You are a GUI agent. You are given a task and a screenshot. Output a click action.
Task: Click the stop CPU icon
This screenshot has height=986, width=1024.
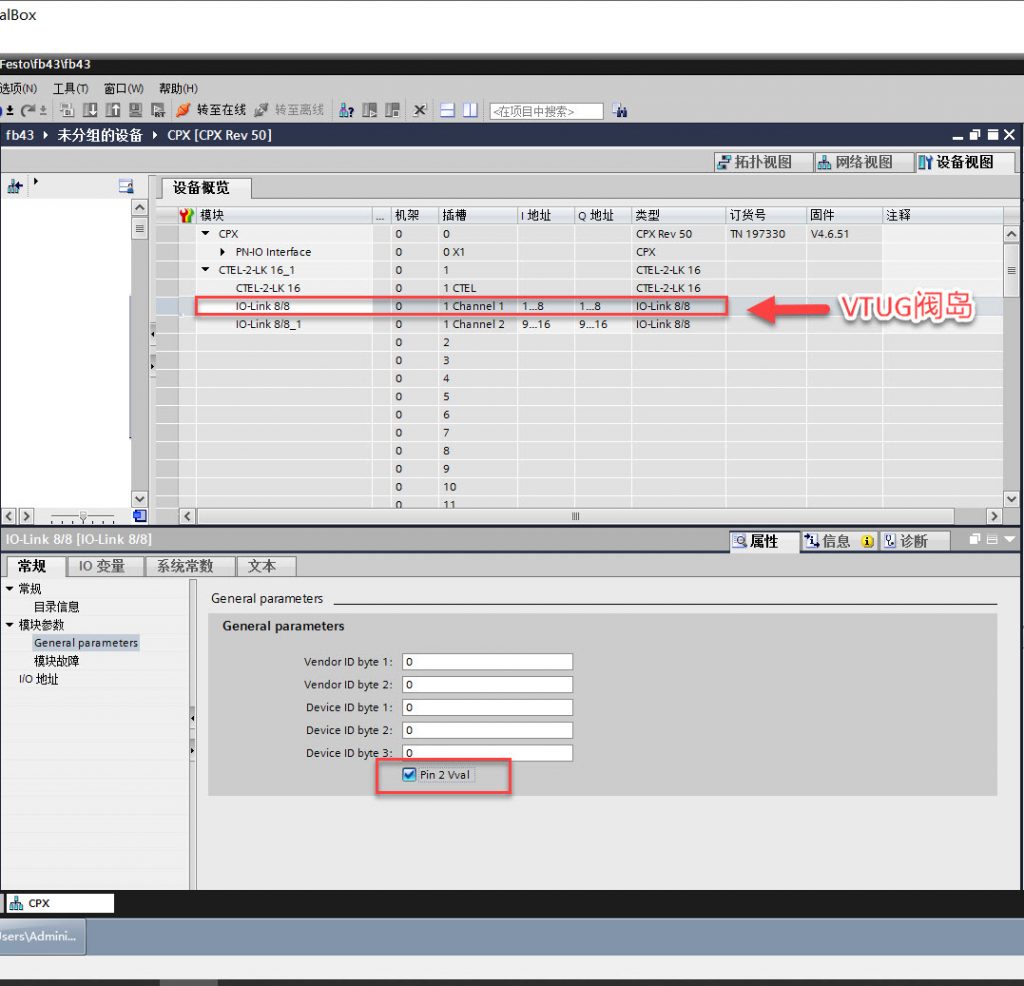coord(392,110)
